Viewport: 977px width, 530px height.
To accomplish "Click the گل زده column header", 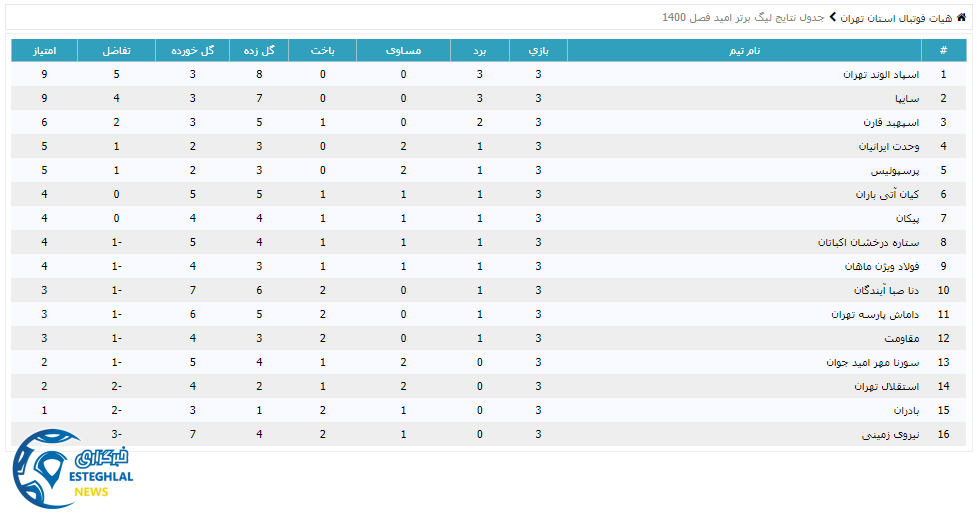I will 259,50.
